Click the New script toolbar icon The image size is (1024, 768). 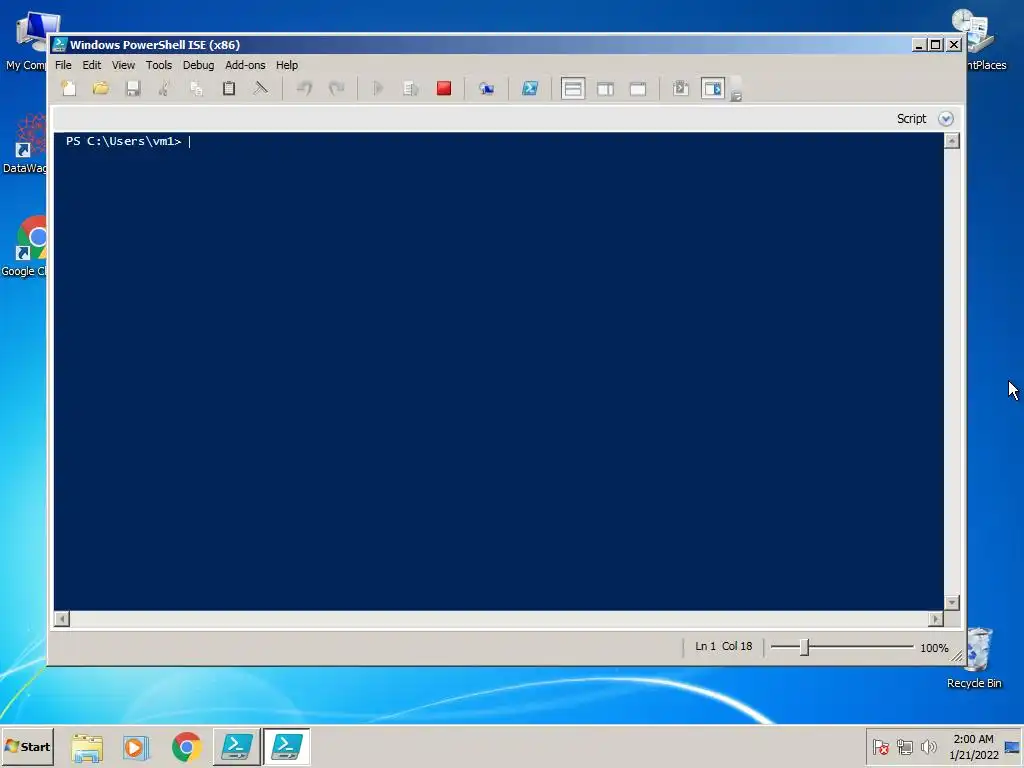tap(69, 88)
